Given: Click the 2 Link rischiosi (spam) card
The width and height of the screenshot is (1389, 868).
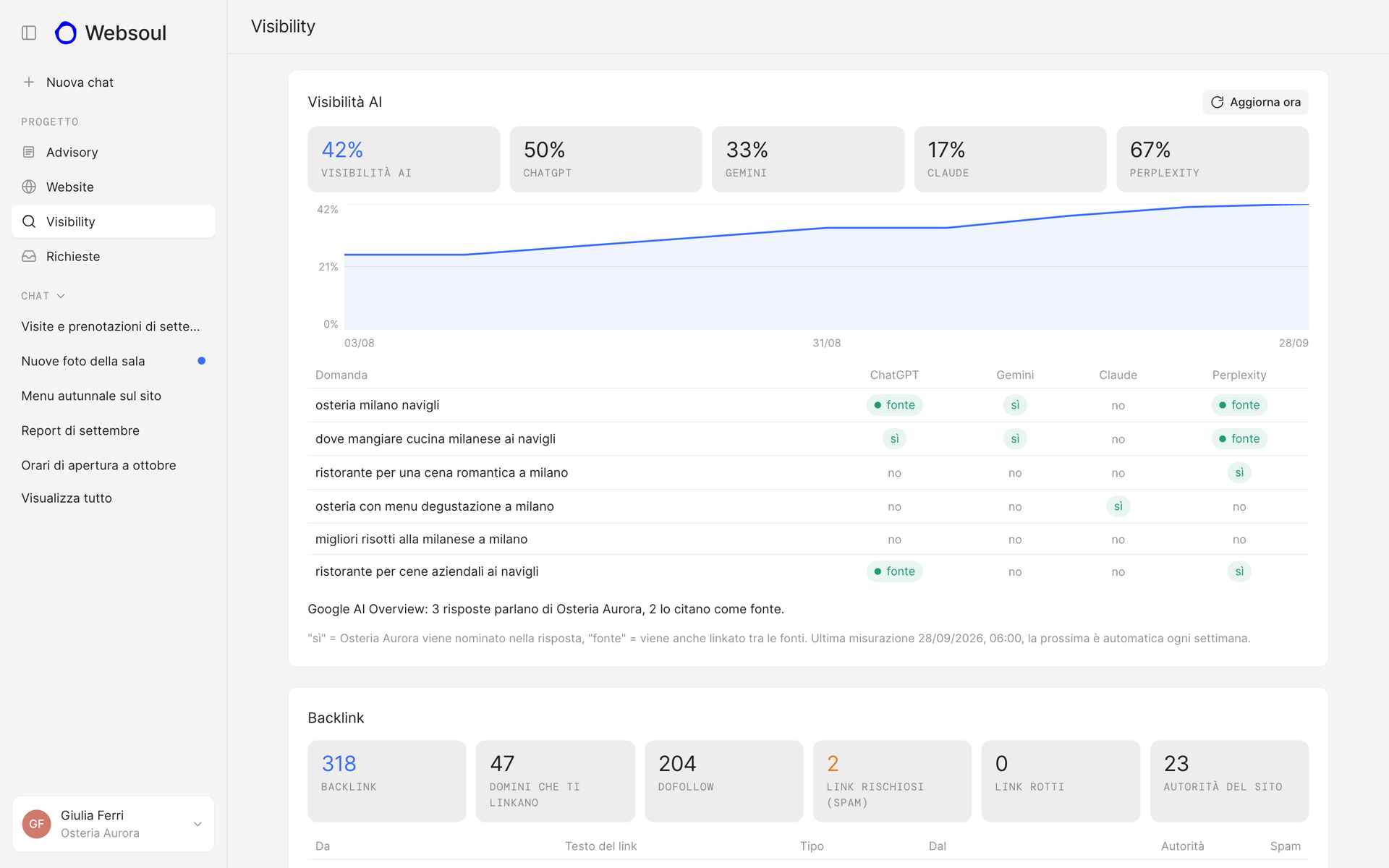Looking at the screenshot, I should 892,780.
